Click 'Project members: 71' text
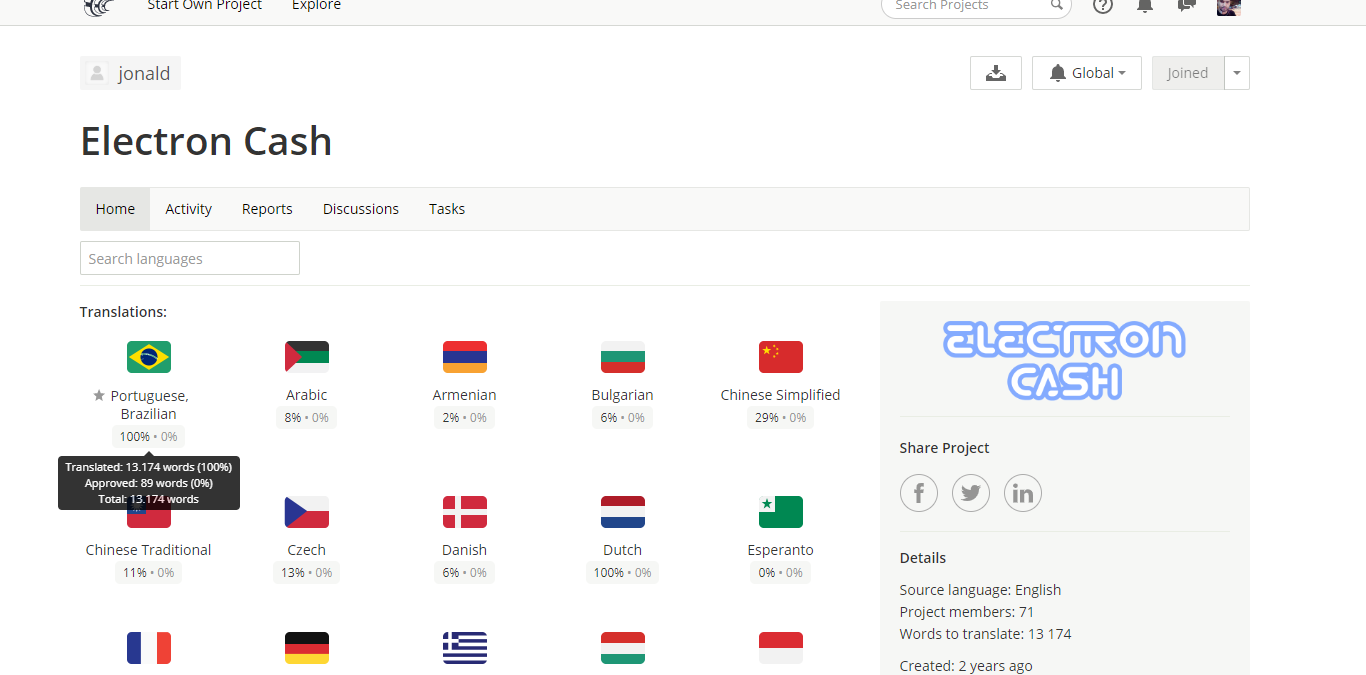This screenshot has width=1366, height=675. tap(967, 612)
